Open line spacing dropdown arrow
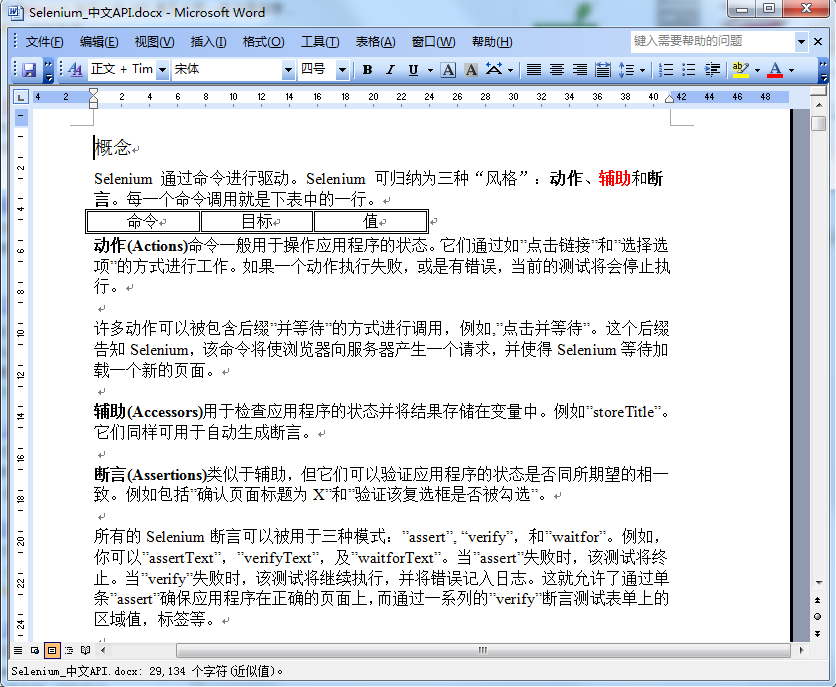Screen dimensions: 836x687 (x=642, y=70)
